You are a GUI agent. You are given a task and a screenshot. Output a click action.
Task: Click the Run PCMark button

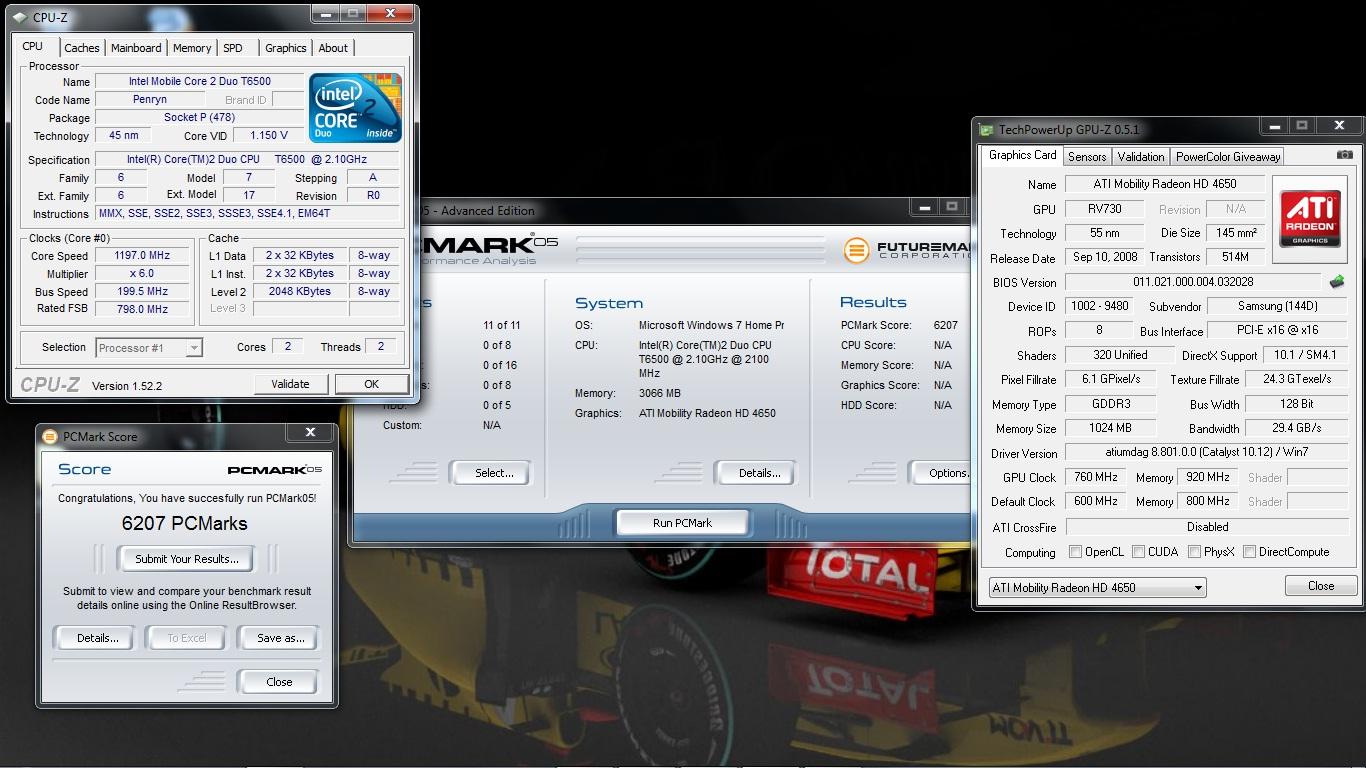click(682, 523)
